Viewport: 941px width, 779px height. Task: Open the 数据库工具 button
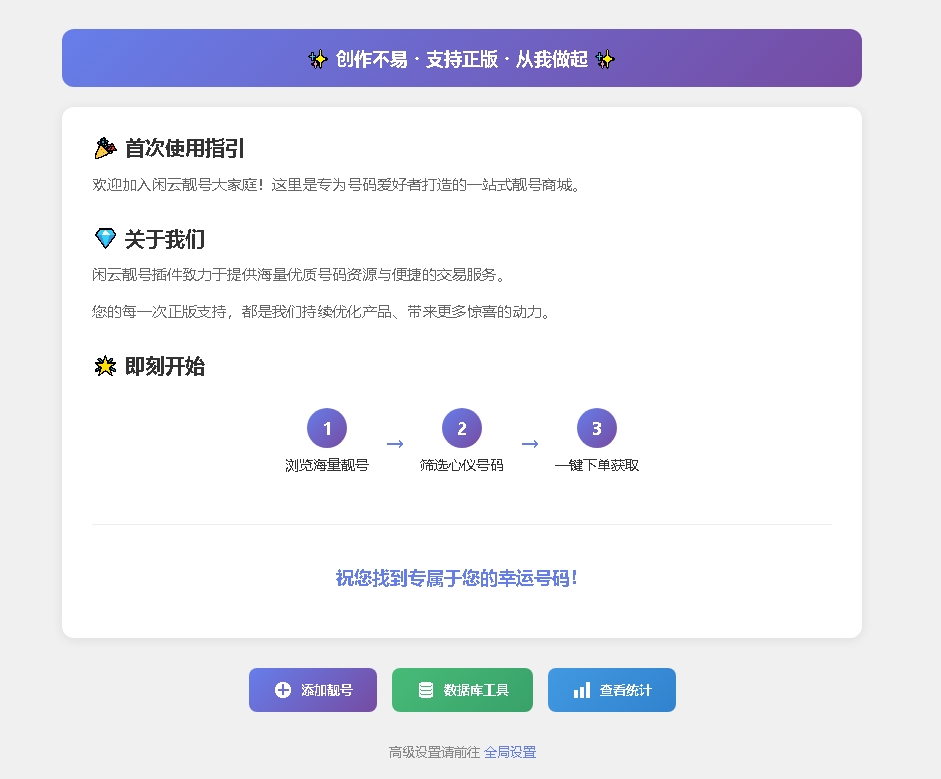[x=462, y=690]
